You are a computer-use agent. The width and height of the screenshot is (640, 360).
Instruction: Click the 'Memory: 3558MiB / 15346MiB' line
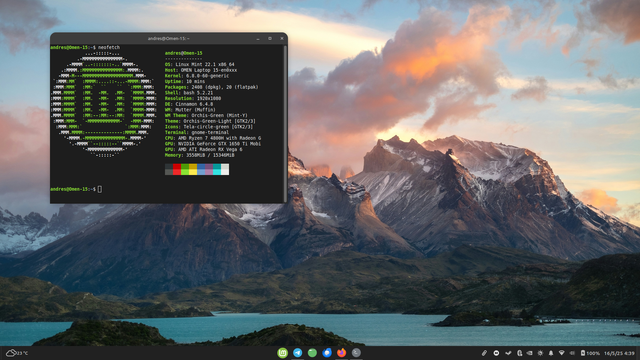[200, 156]
